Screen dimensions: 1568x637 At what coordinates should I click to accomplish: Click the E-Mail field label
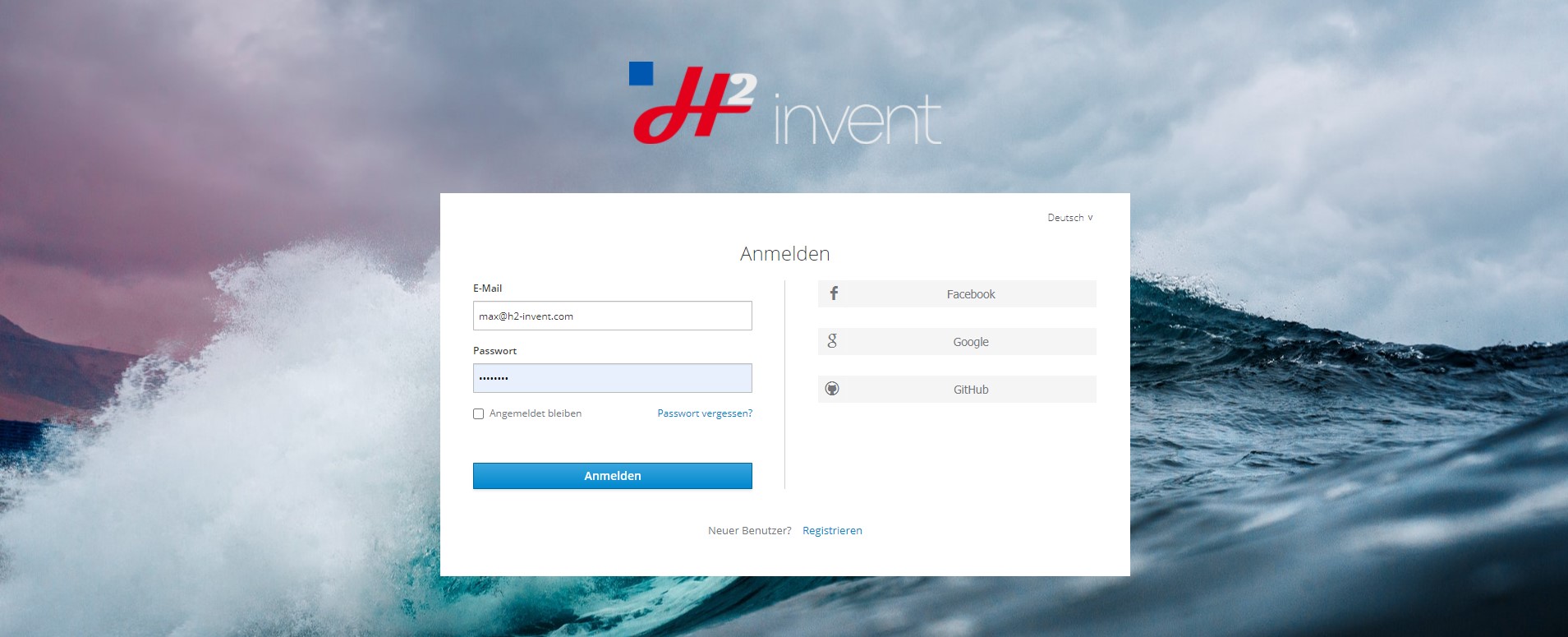click(x=487, y=288)
